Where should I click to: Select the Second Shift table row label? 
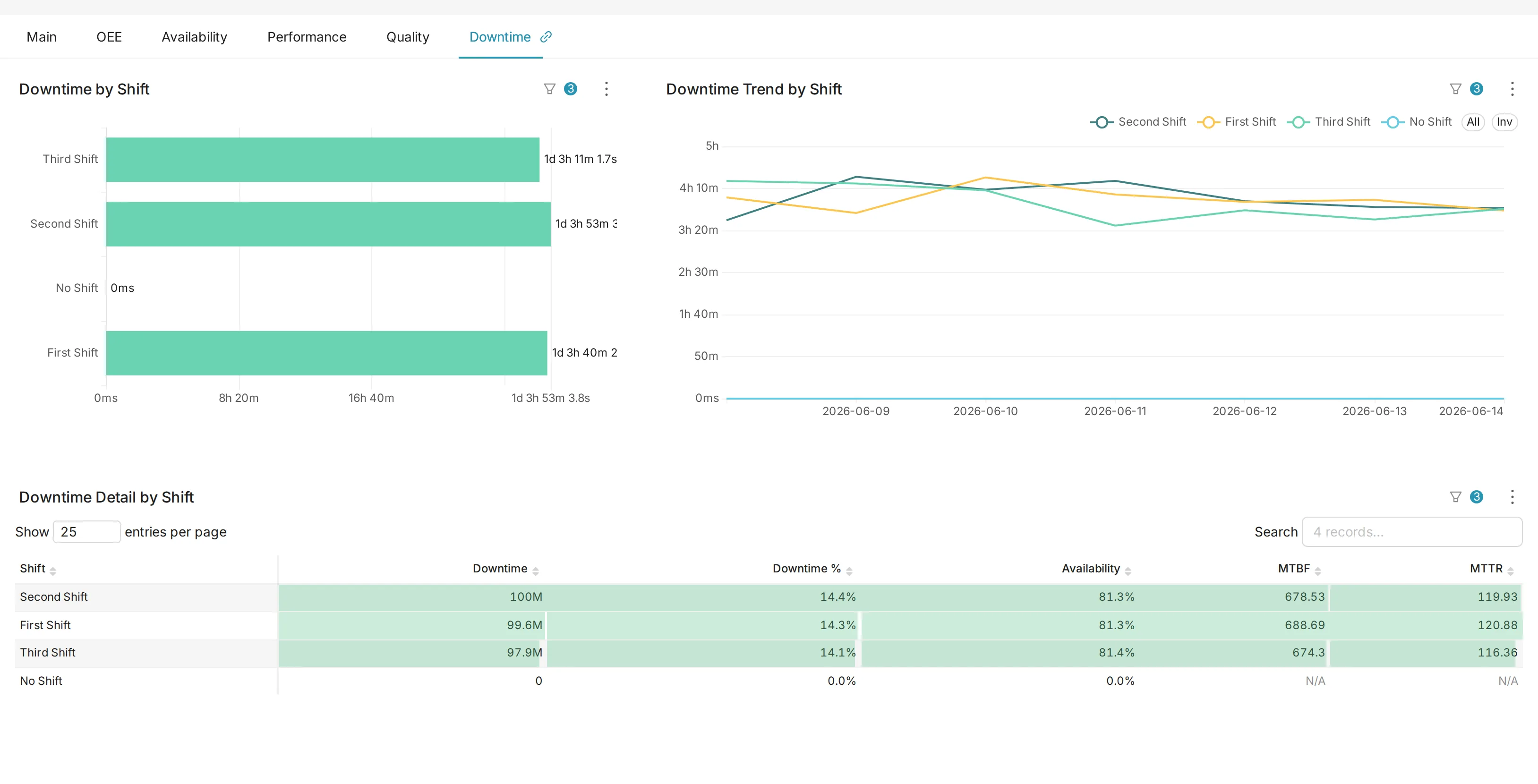[54, 597]
